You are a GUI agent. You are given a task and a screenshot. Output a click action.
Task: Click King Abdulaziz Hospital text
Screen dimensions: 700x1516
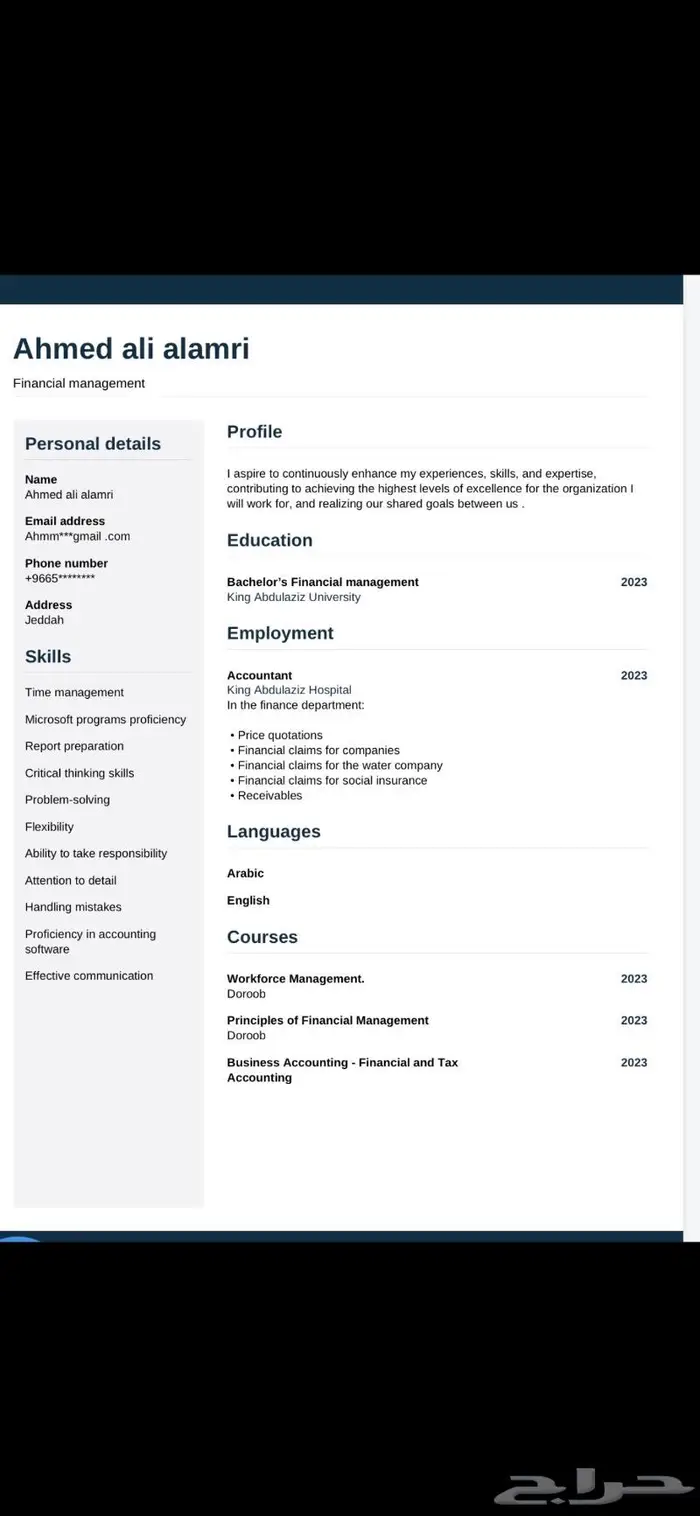(289, 690)
